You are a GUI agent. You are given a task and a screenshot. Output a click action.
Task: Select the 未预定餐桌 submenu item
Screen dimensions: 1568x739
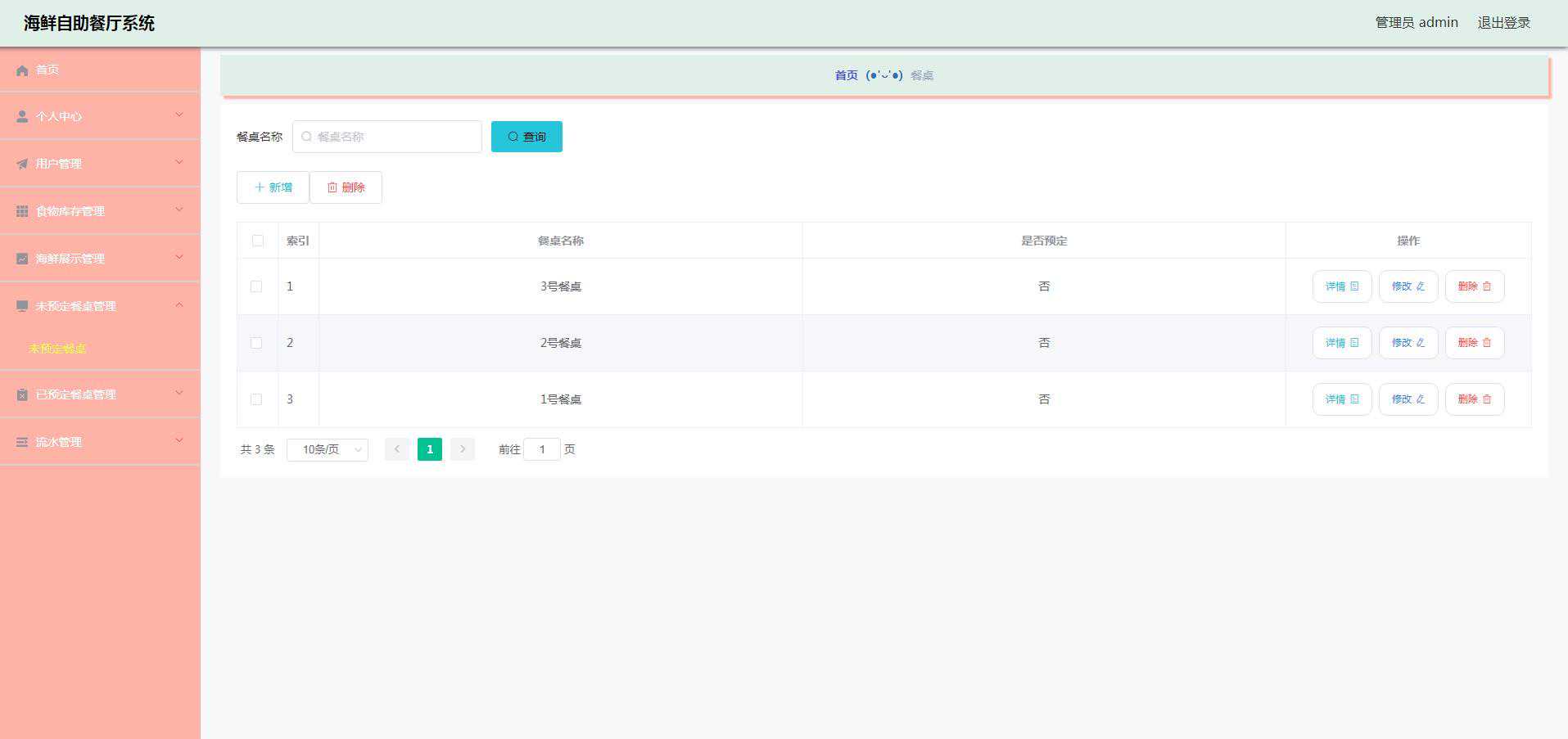(x=57, y=349)
